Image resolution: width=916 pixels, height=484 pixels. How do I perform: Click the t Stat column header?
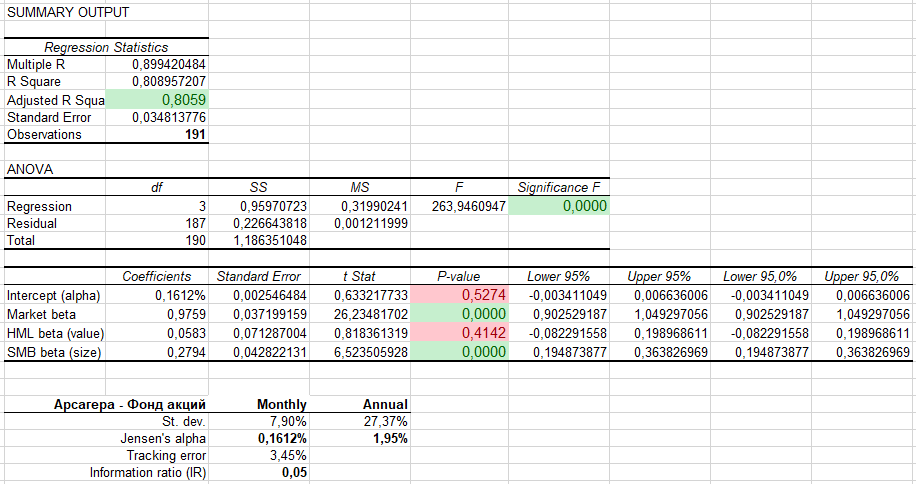pyautogui.click(x=360, y=276)
